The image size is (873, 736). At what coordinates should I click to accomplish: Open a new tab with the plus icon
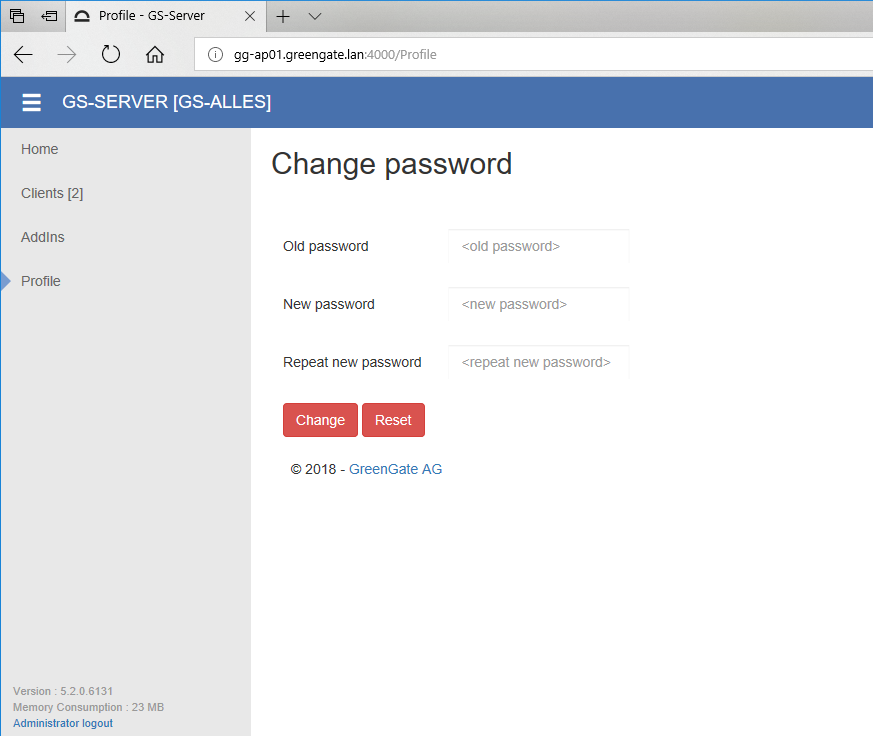tap(283, 16)
